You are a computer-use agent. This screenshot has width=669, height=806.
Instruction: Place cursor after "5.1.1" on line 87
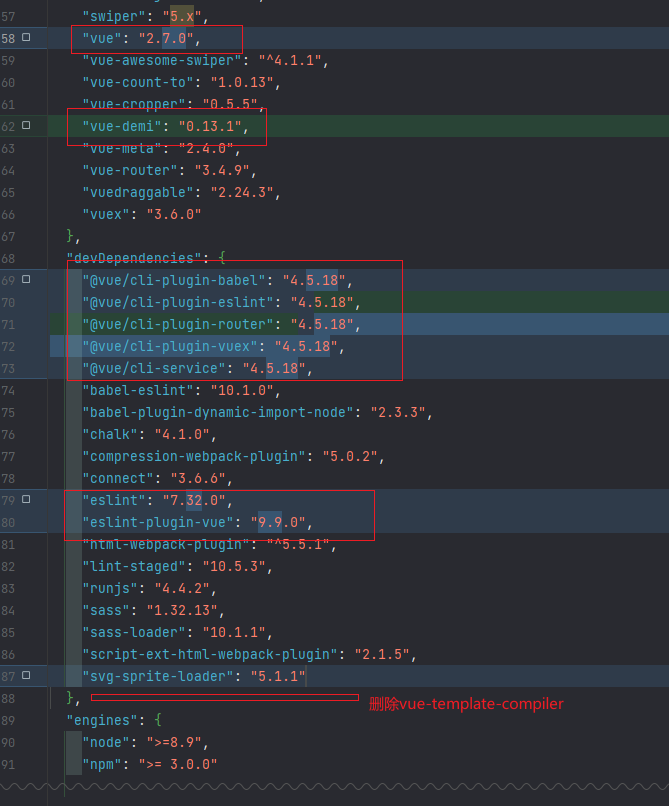tap(306, 676)
